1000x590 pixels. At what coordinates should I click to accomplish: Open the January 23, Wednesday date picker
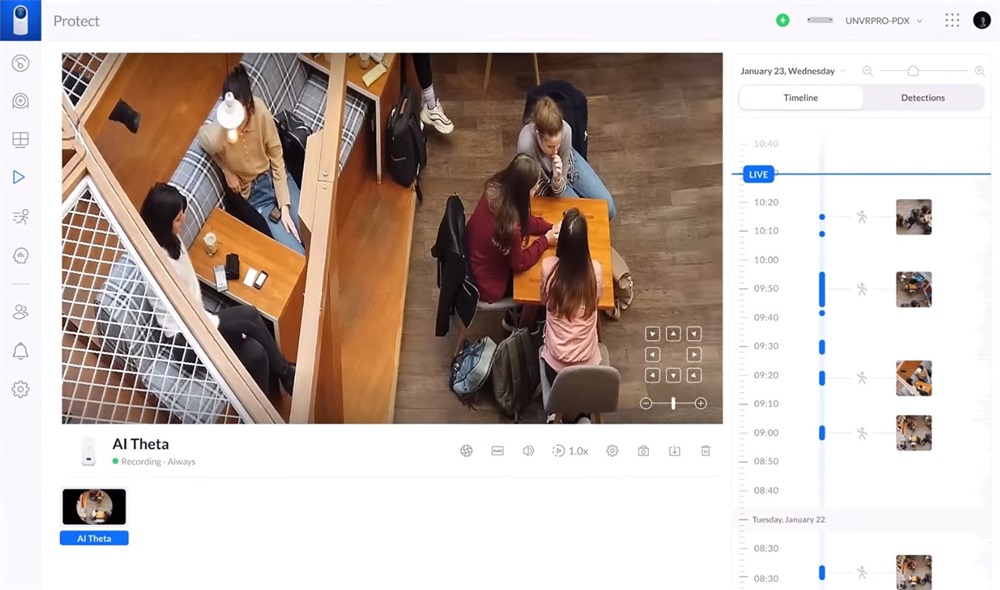point(793,71)
